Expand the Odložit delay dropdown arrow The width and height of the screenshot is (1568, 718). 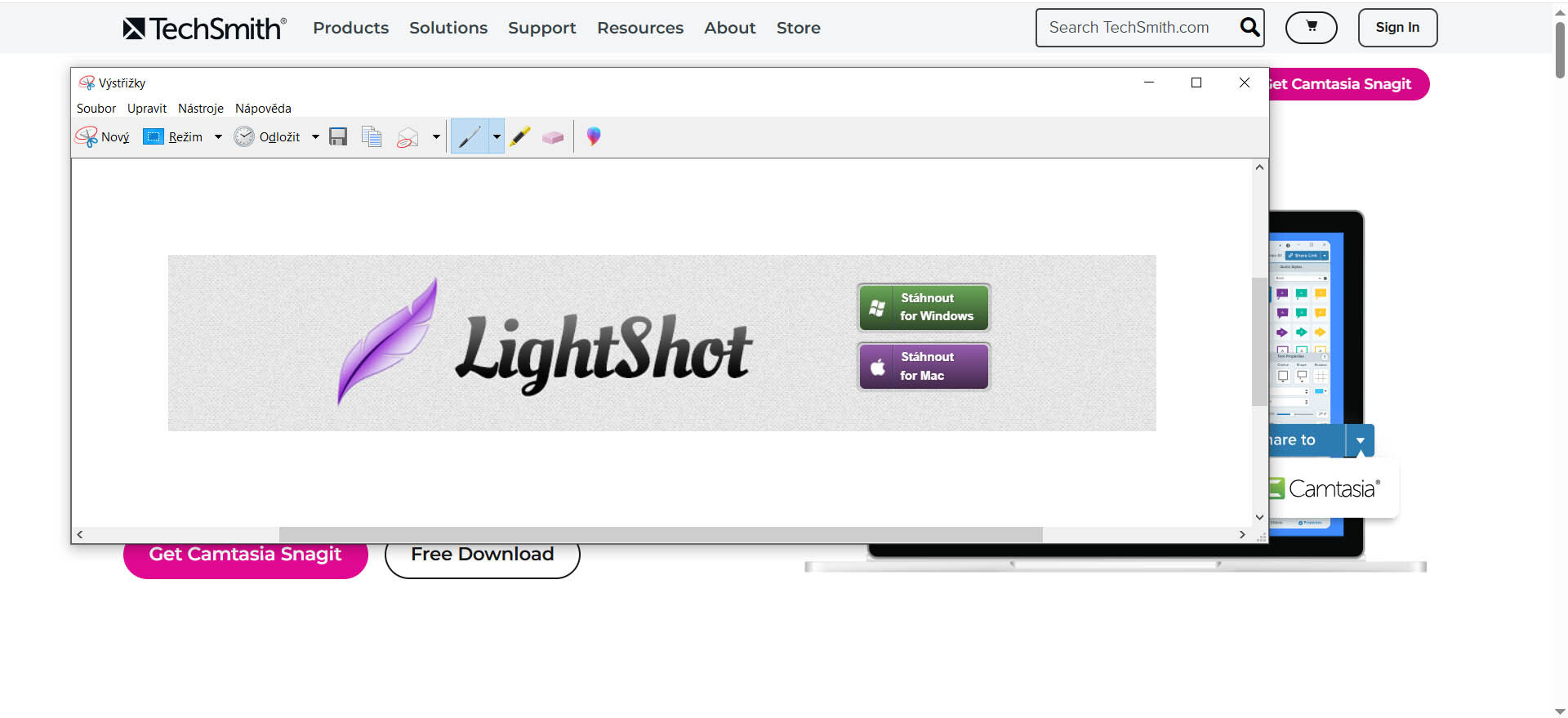(x=315, y=137)
